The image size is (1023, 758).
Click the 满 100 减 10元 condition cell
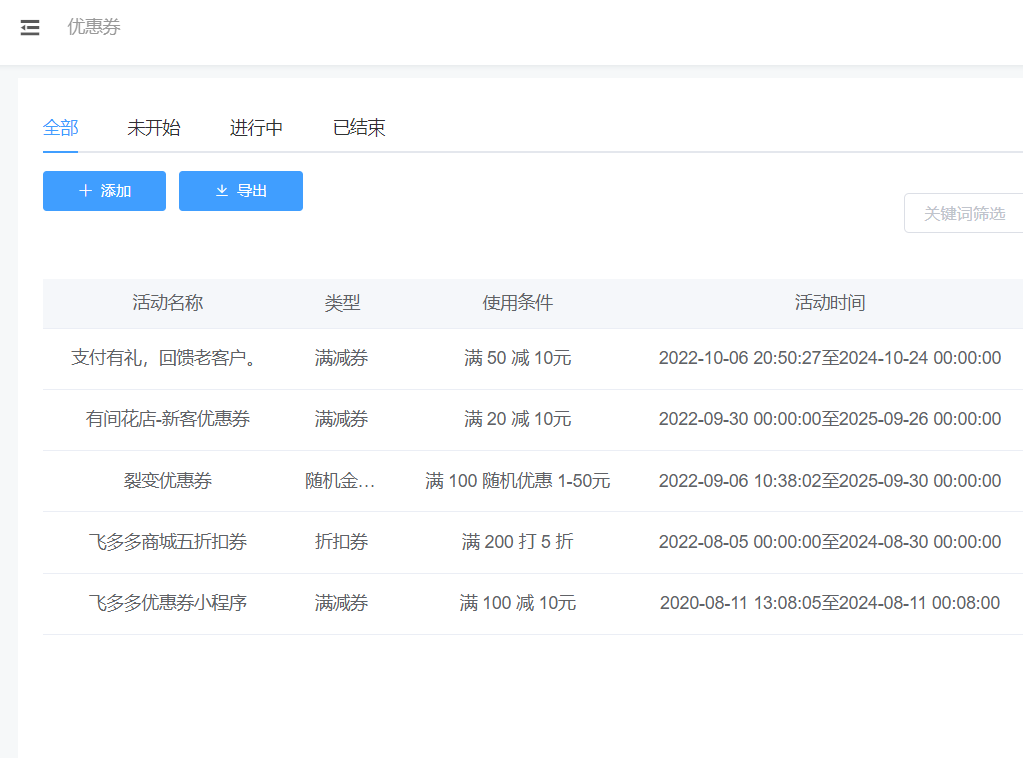click(x=517, y=603)
